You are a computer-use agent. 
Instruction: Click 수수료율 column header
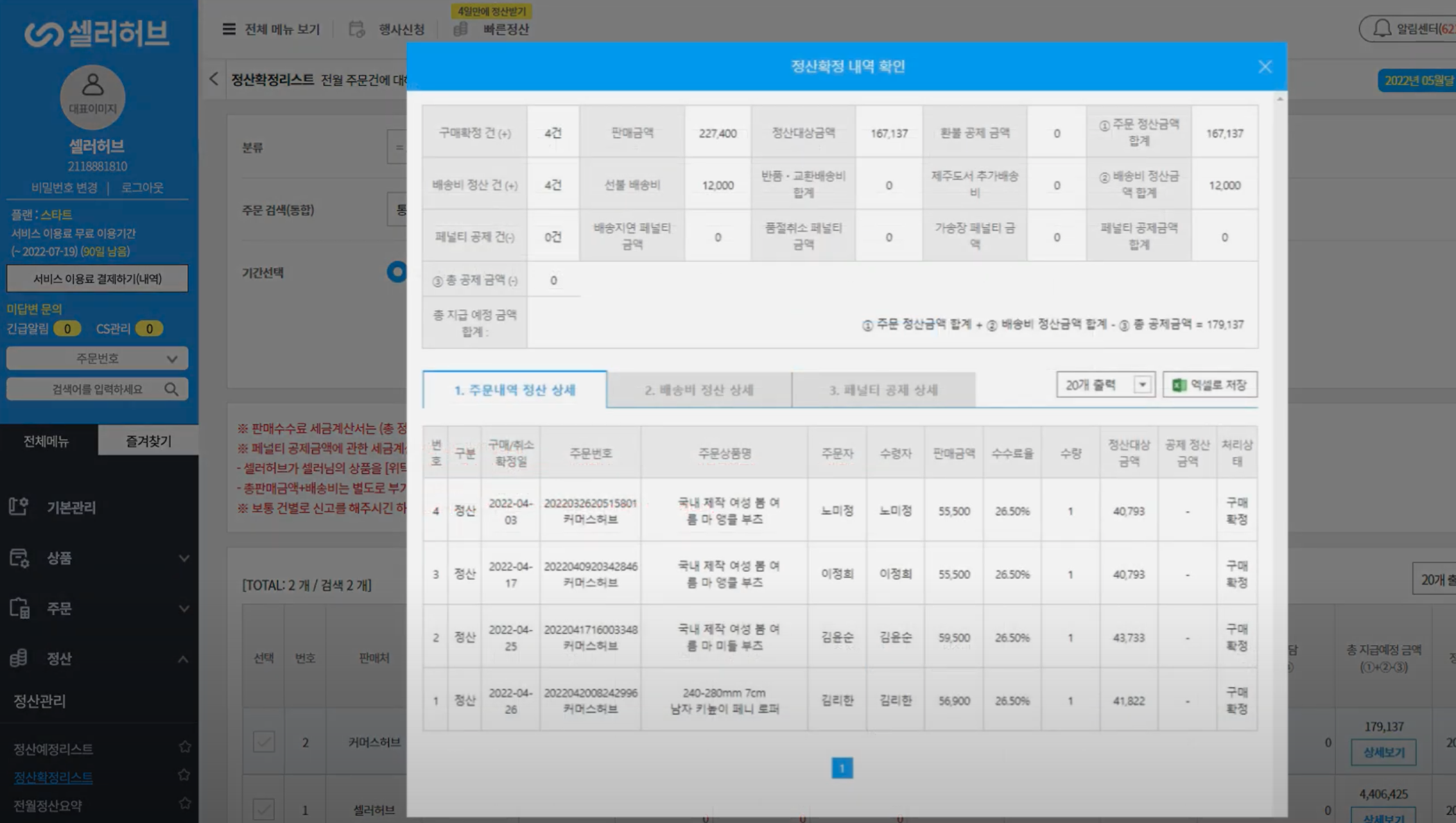pyautogui.click(x=1012, y=453)
